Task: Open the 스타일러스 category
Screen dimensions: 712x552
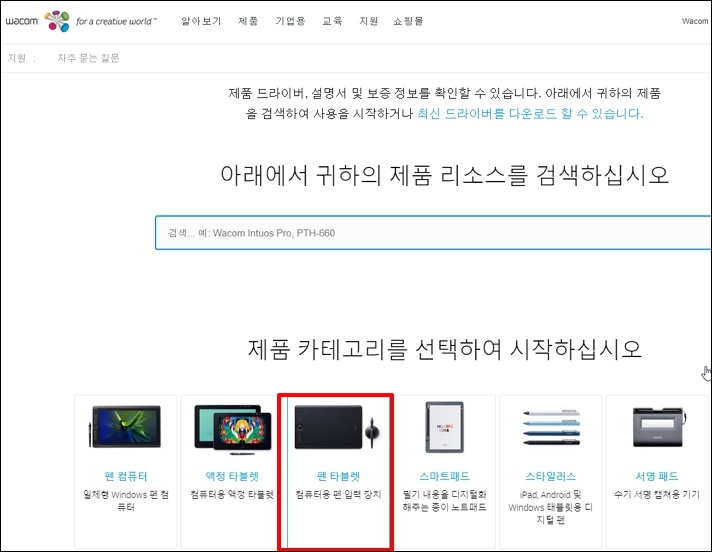Action: pyautogui.click(x=551, y=476)
